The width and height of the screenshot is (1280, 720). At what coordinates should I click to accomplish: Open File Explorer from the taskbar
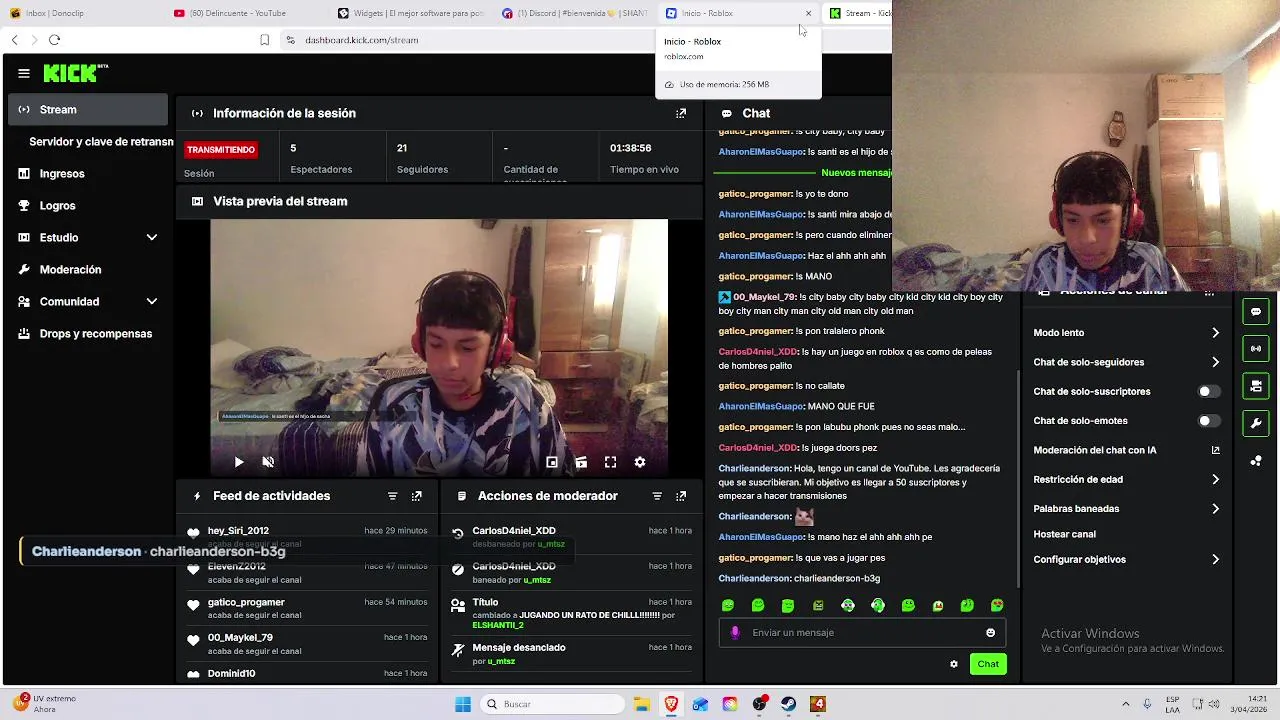(x=641, y=704)
